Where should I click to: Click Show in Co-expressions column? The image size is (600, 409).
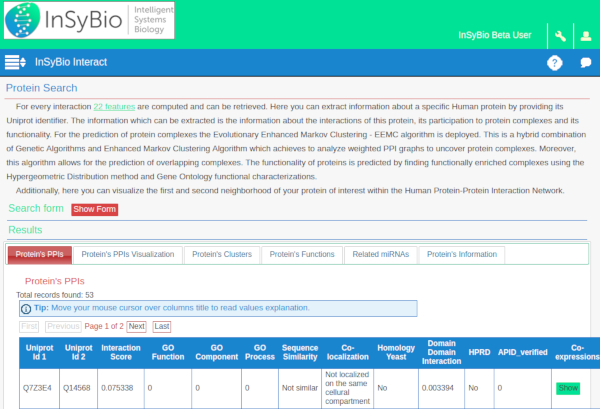[x=567, y=387]
